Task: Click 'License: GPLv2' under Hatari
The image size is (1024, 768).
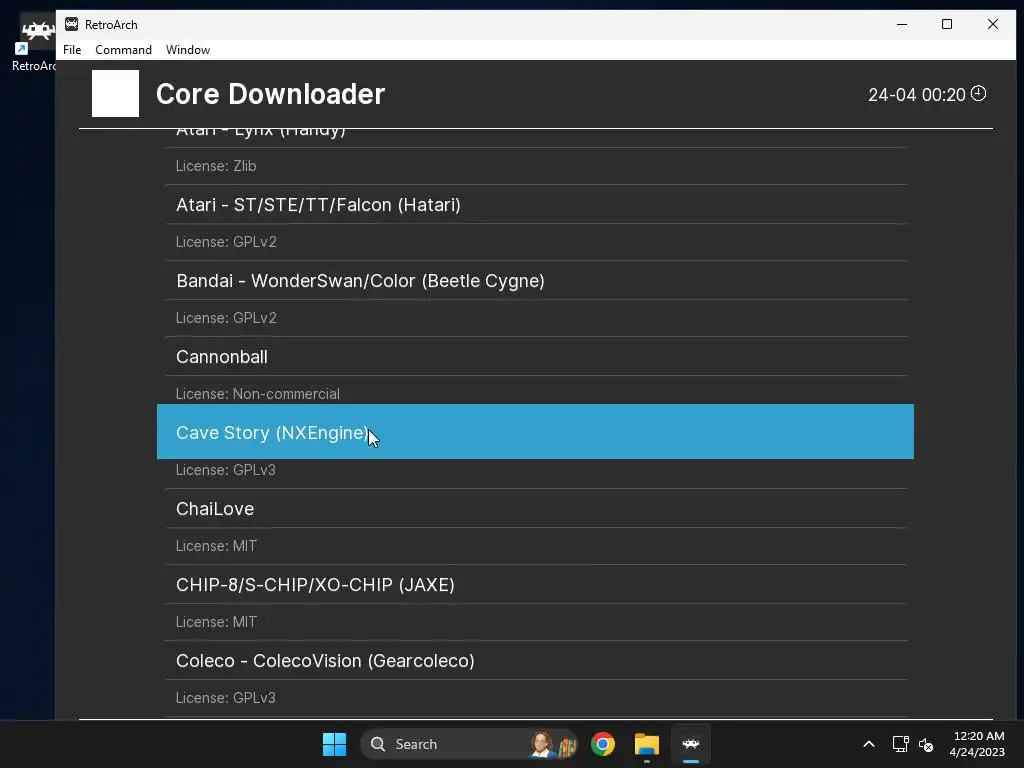Action: click(226, 242)
